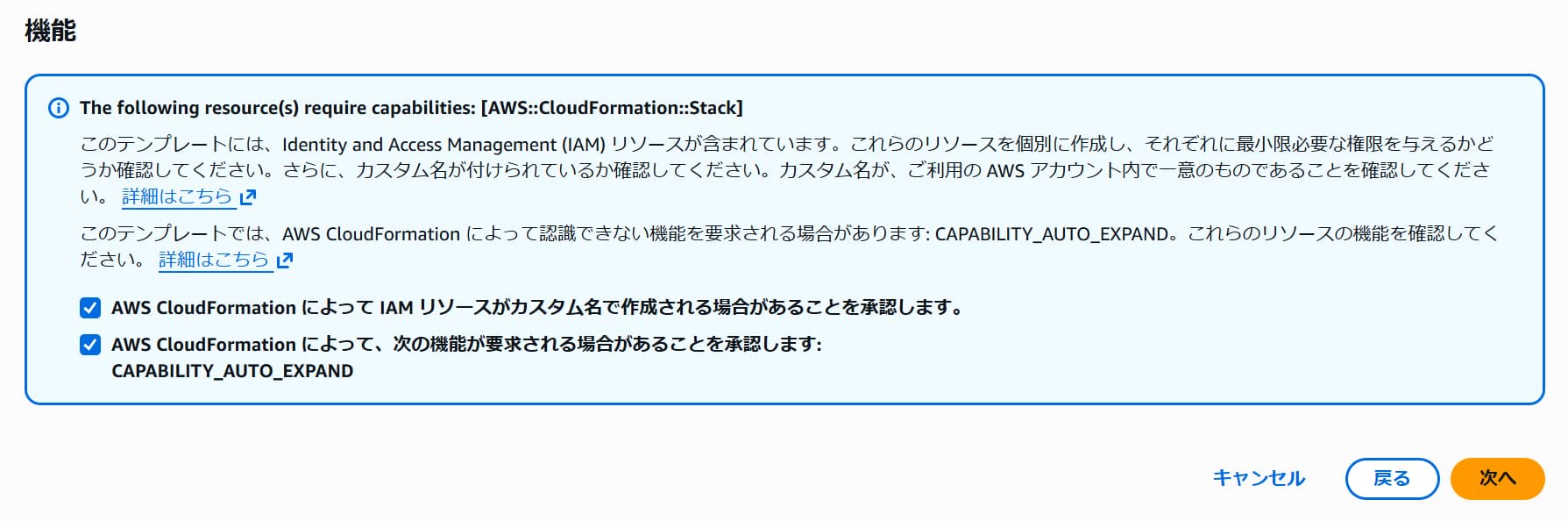
Task: Click the external-link icon after the IAM 詳細はこちら link
Action: point(248,197)
